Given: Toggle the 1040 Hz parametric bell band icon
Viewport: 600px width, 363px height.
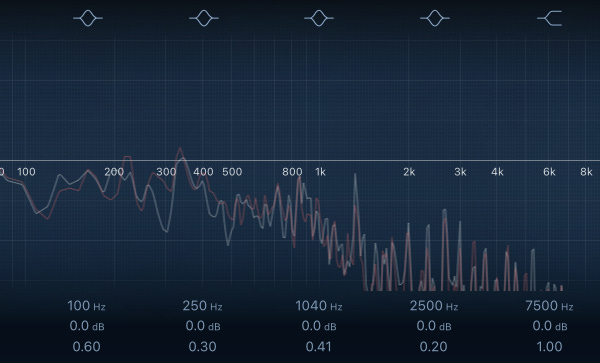Looking at the screenshot, I should 319,18.
